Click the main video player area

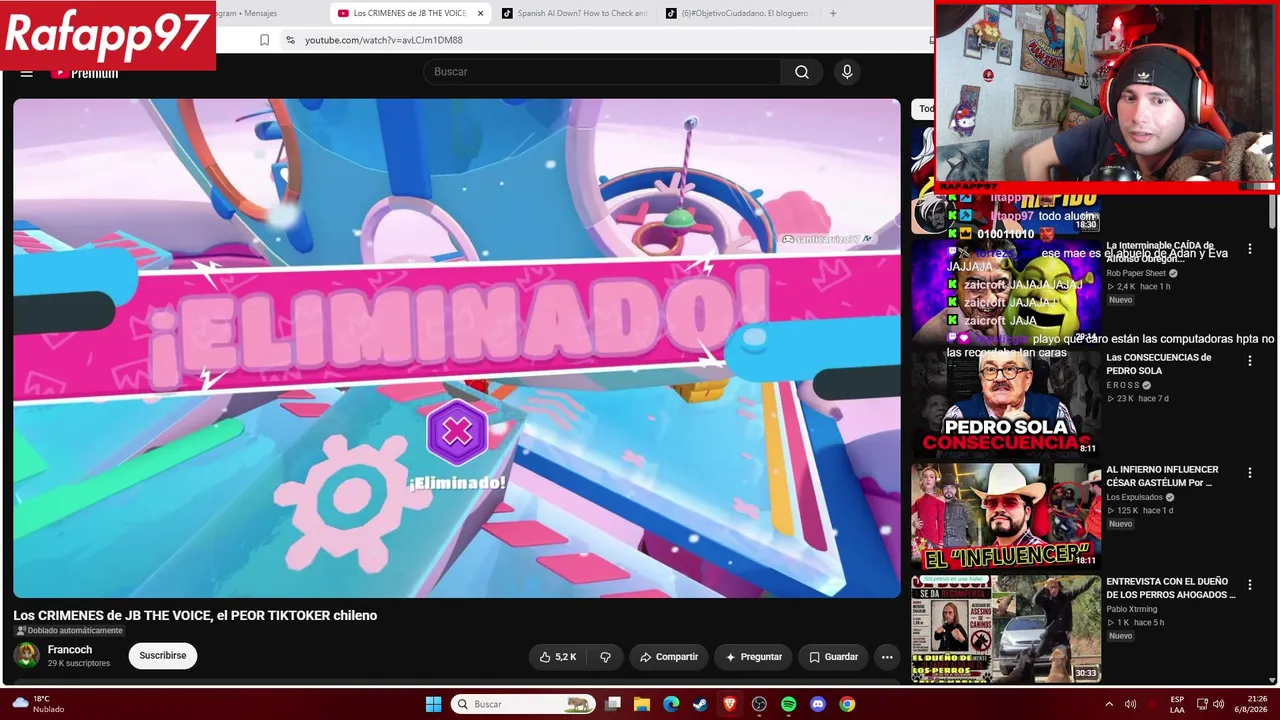point(457,348)
